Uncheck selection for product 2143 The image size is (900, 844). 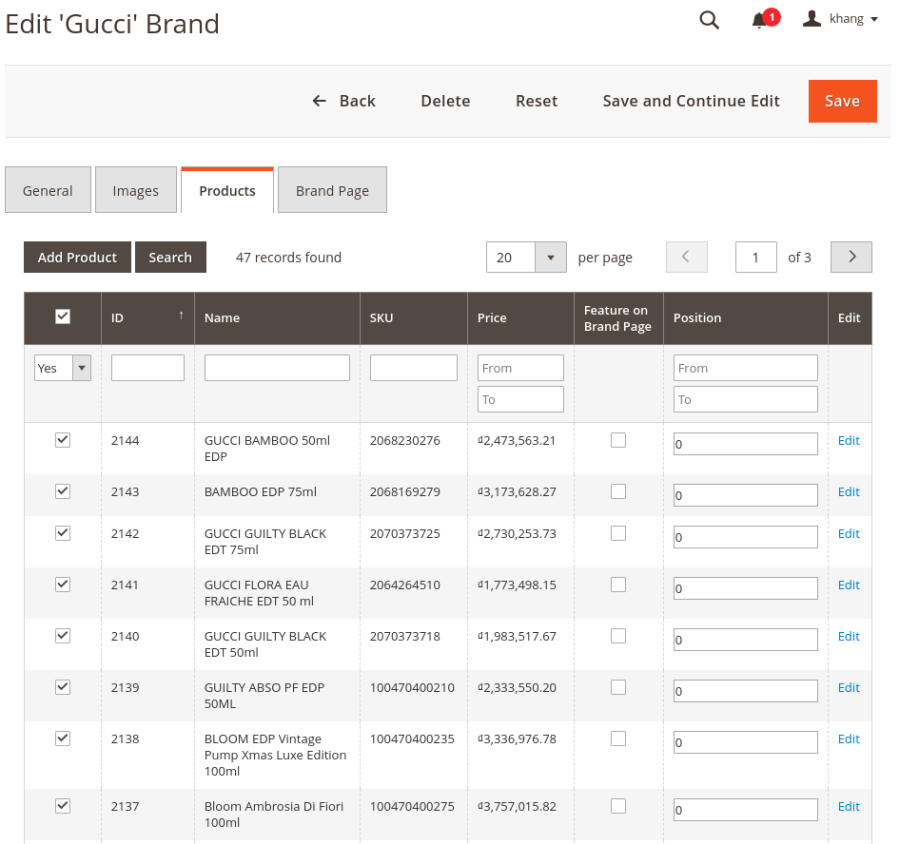click(63, 491)
